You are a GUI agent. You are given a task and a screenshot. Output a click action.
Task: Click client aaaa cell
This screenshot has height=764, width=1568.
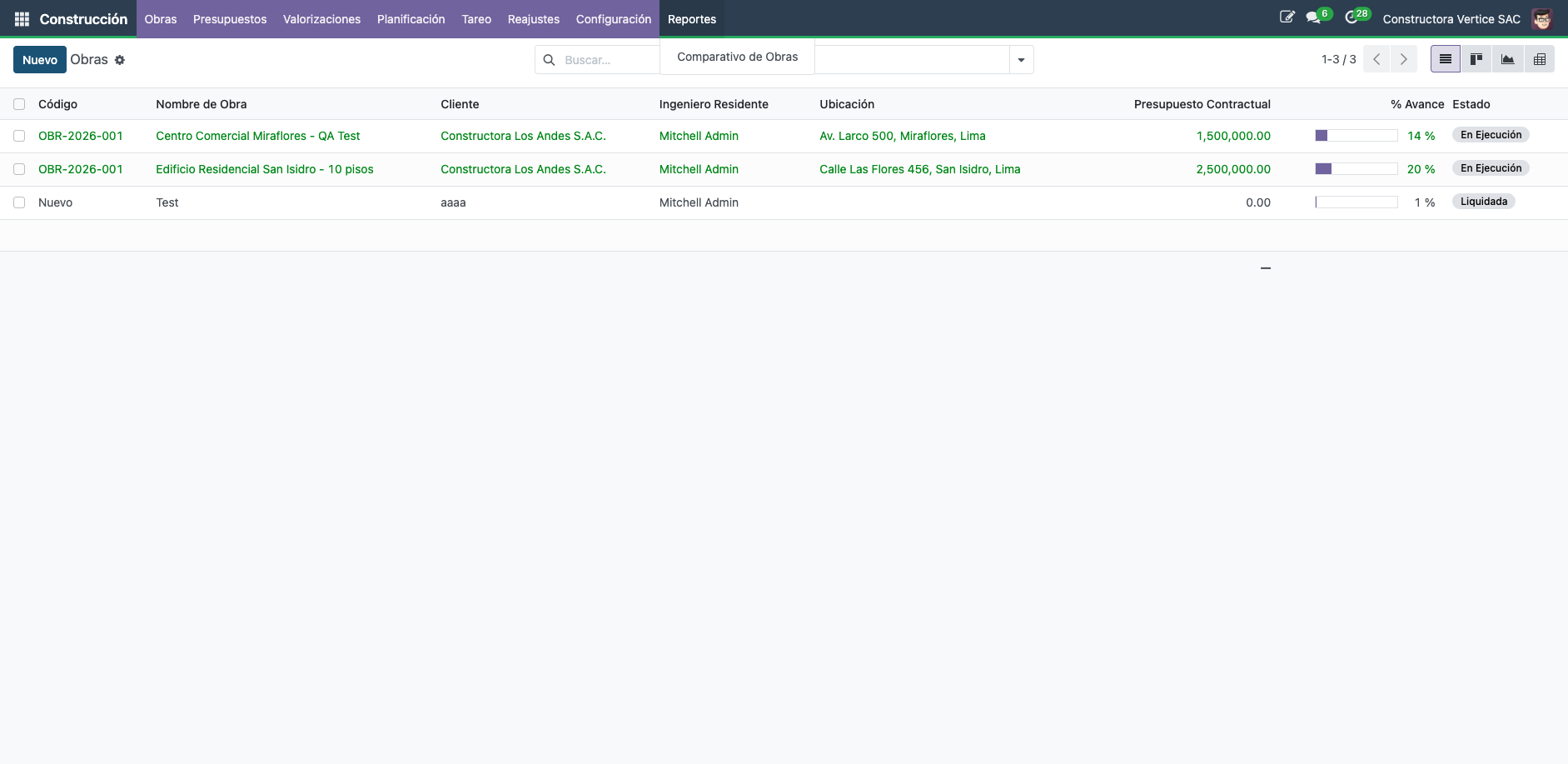coord(453,202)
